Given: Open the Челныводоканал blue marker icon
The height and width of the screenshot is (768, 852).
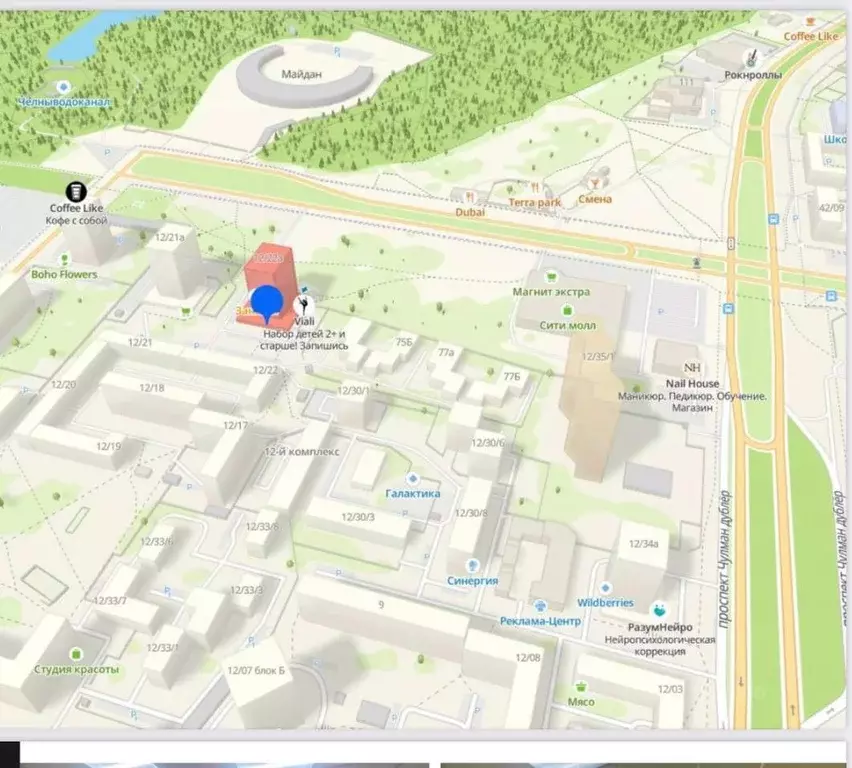Looking at the screenshot, I should (x=64, y=87).
